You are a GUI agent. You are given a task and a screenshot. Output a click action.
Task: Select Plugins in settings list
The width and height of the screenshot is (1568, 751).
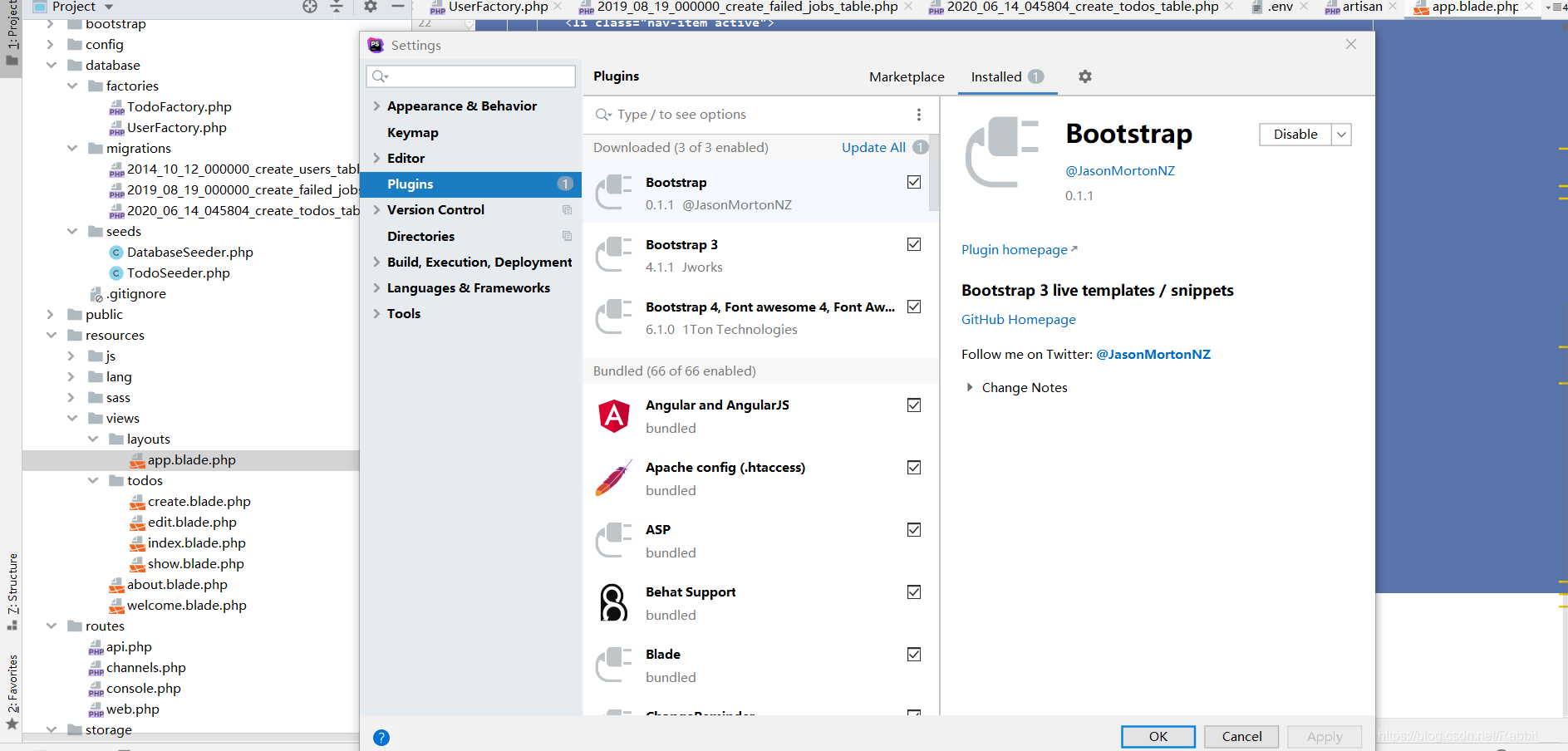pyautogui.click(x=471, y=184)
